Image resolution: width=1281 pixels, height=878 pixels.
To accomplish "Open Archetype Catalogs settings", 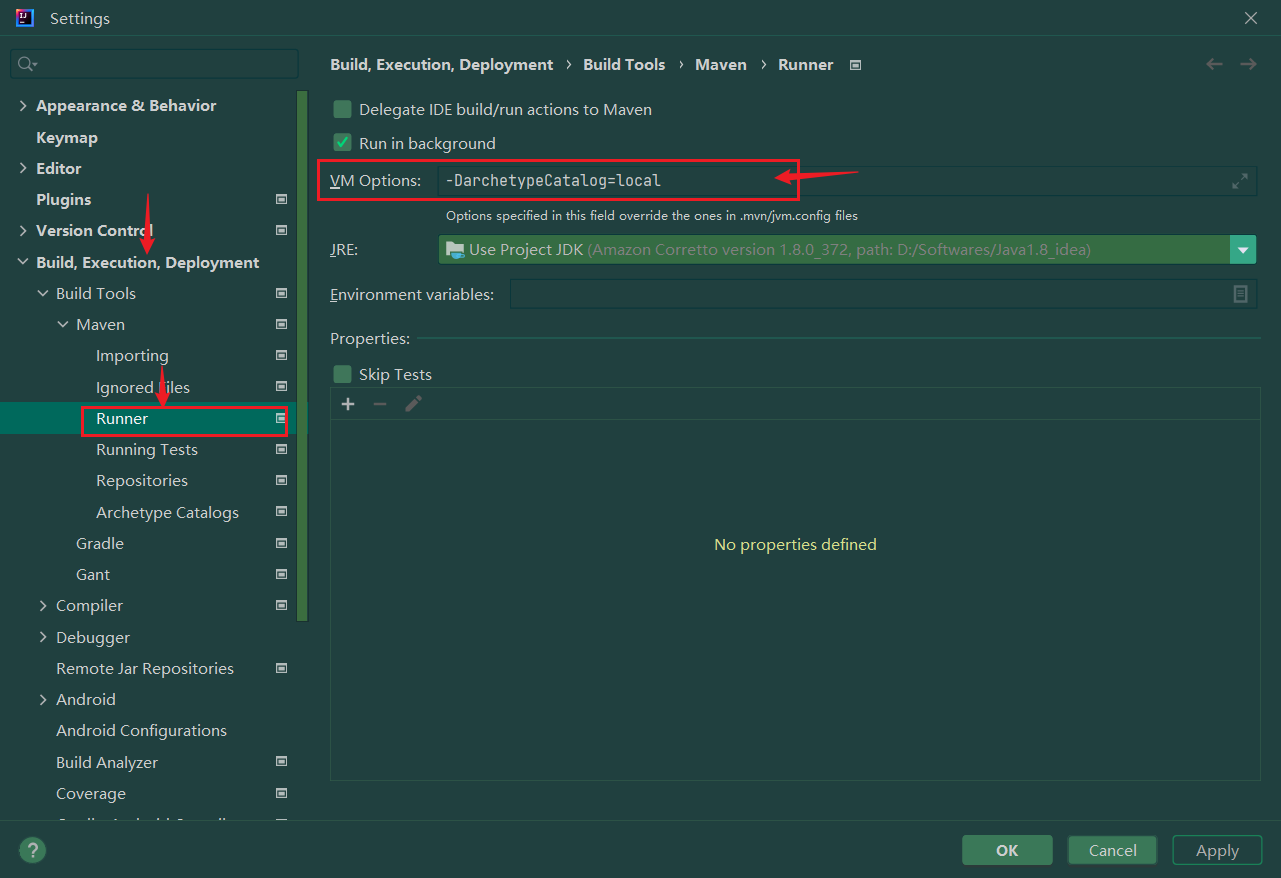I will pos(167,513).
